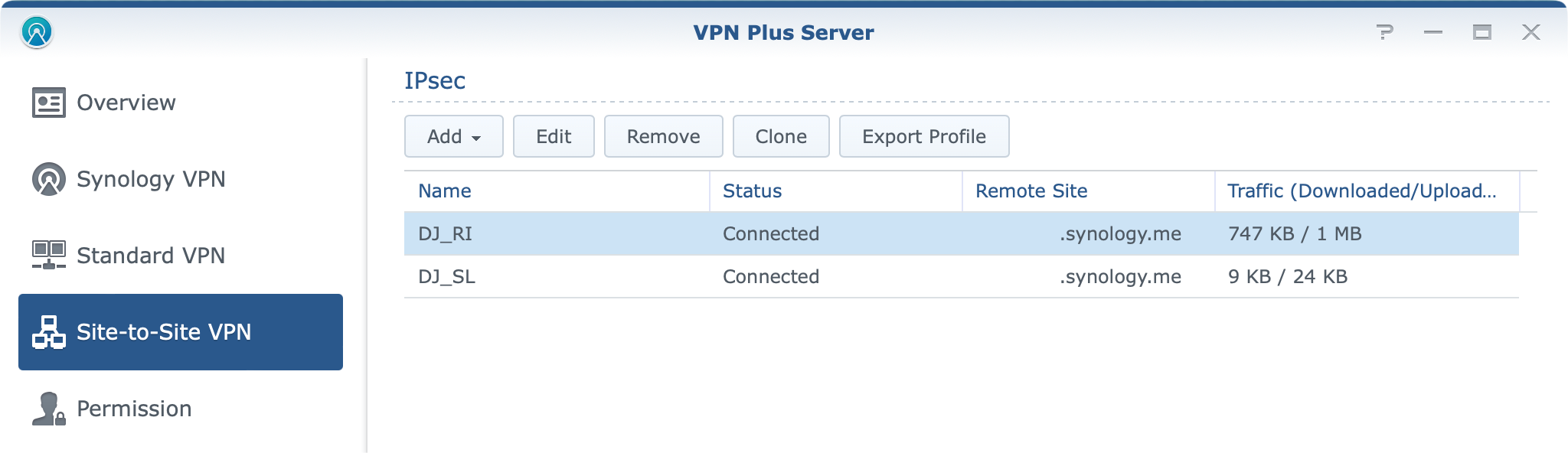Click Export Profile button
1568x453 pixels.
coord(924,136)
